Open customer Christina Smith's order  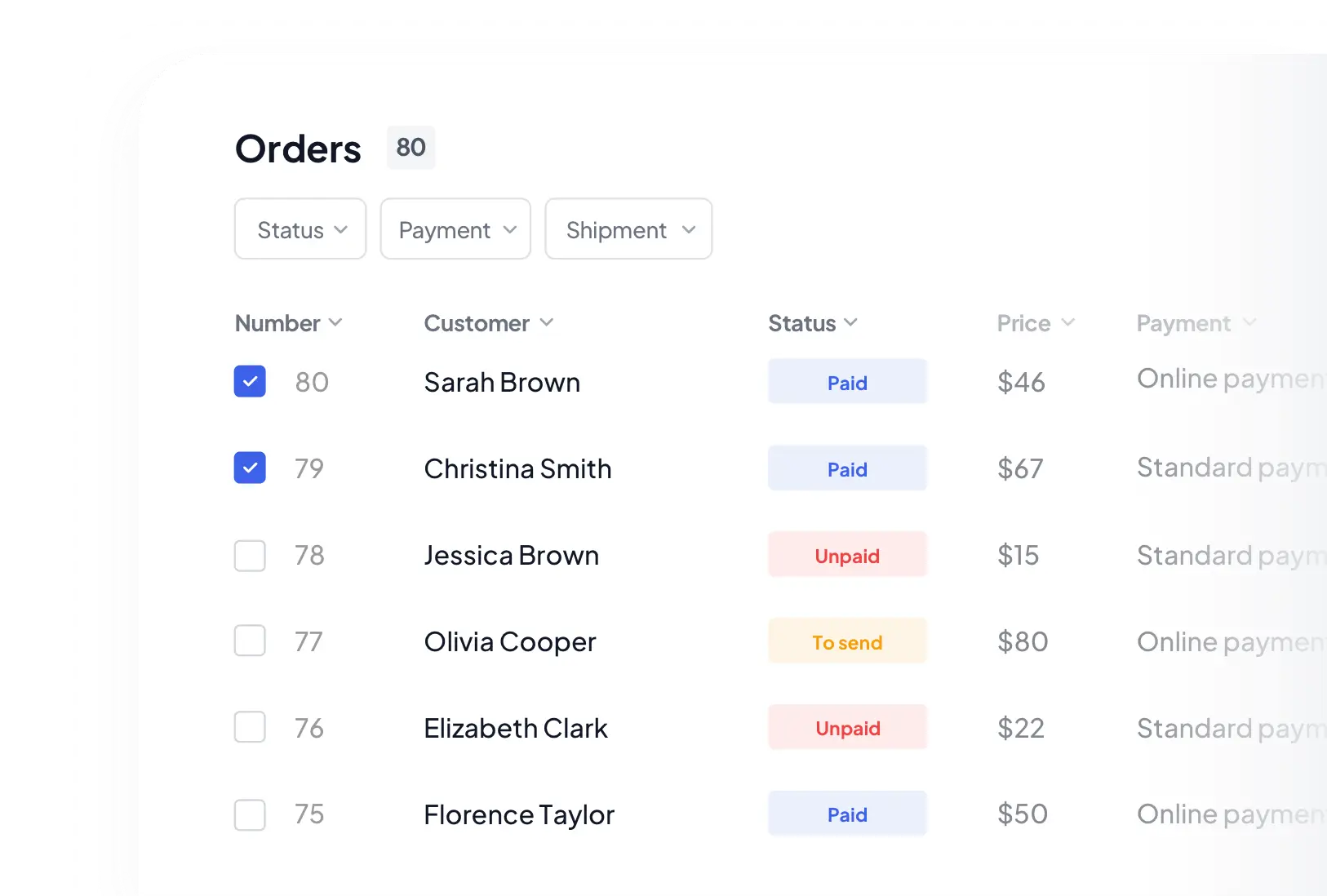click(x=517, y=469)
